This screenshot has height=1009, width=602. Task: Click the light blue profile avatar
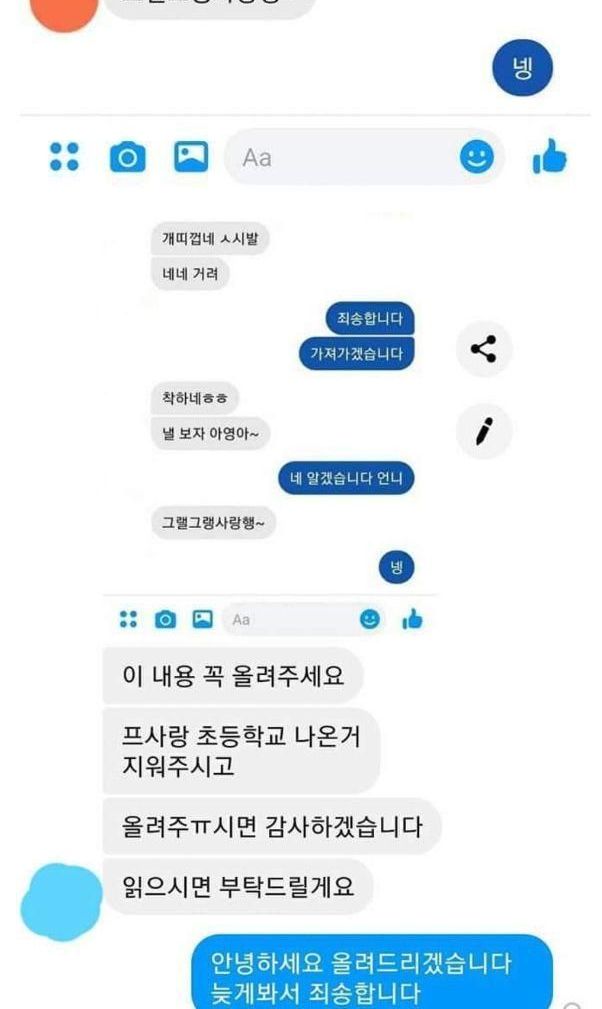tap(62, 902)
